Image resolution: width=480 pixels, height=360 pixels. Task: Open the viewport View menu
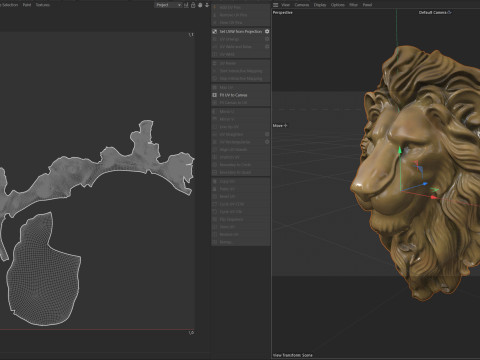[286, 5]
